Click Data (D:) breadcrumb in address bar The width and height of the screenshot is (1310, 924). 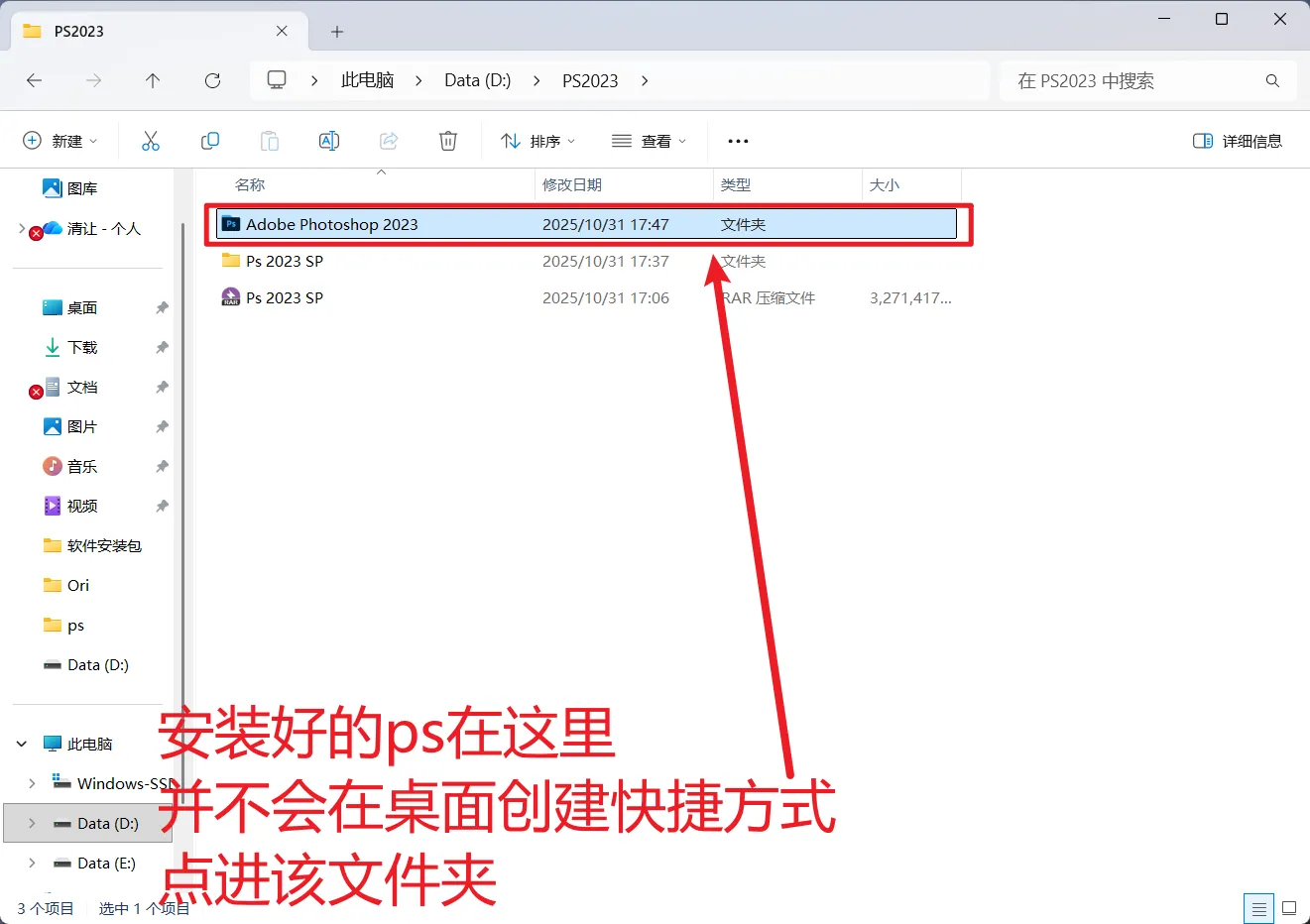click(478, 80)
